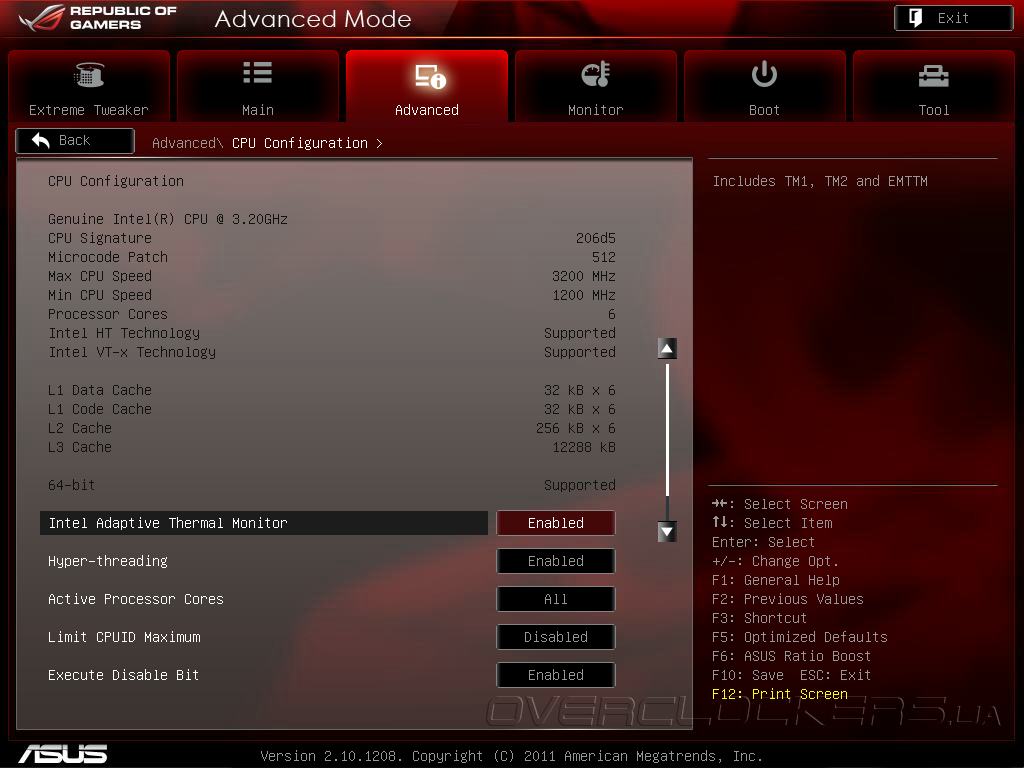Click the CPU Configuration breadcrumb
1024x768 pixels.
click(300, 143)
